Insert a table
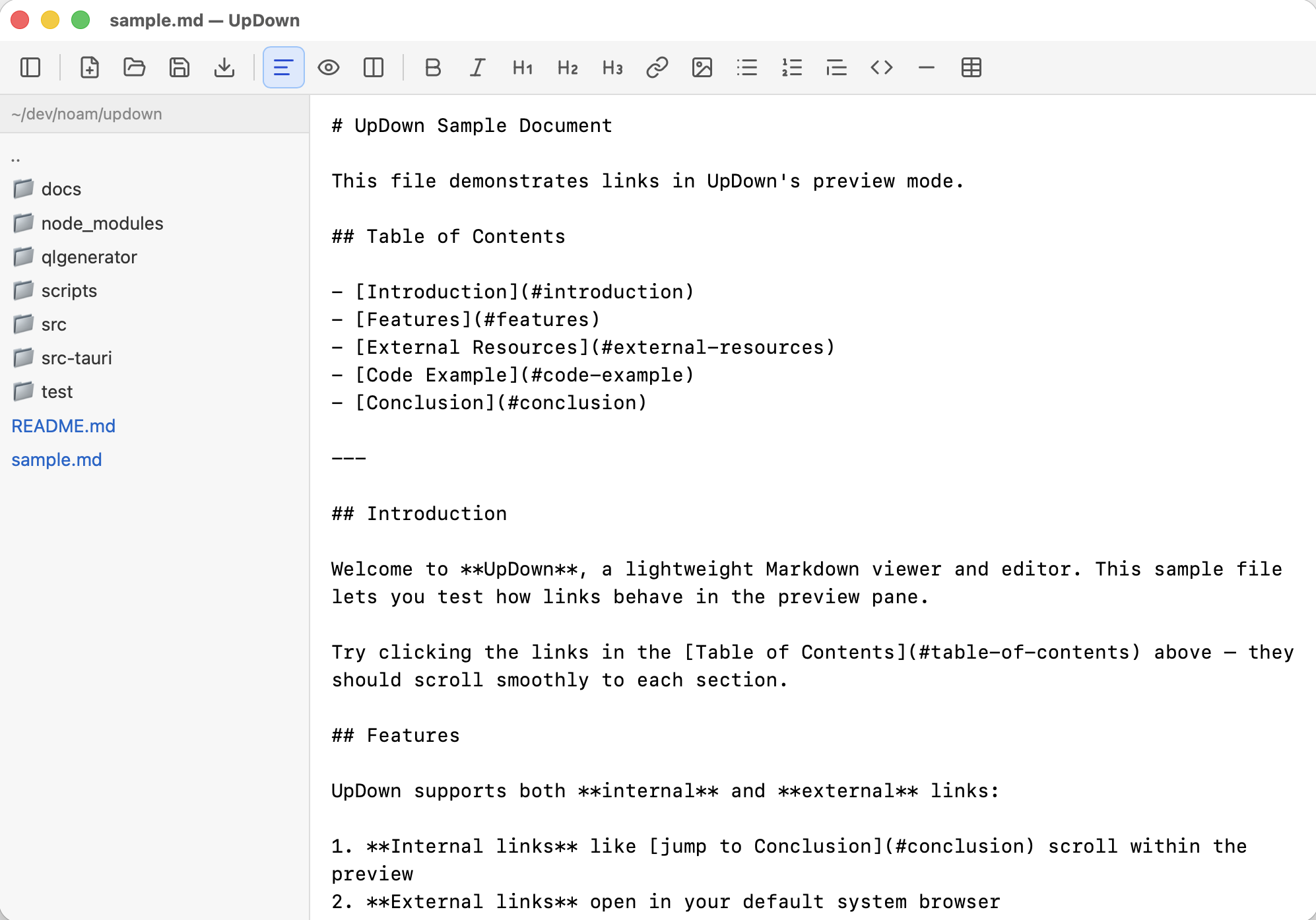 (x=971, y=67)
